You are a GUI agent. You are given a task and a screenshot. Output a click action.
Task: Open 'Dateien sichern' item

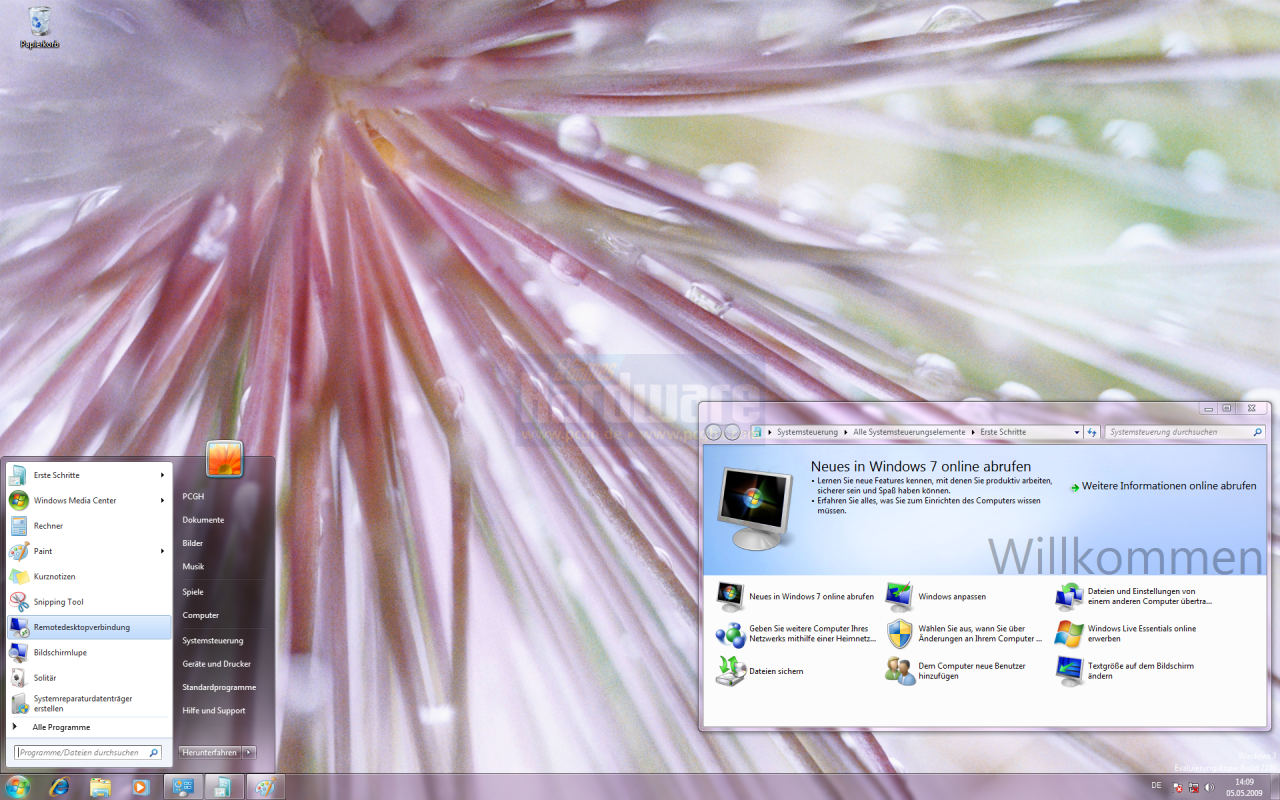pos(760,671)
